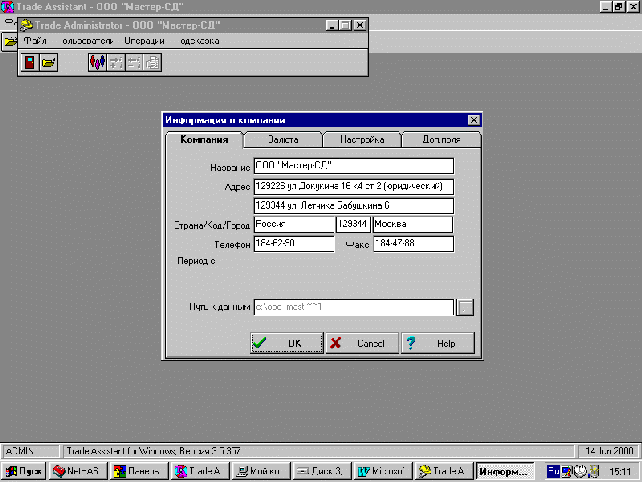Click the Название input field
Screen dimensions: 643x483
354,166
